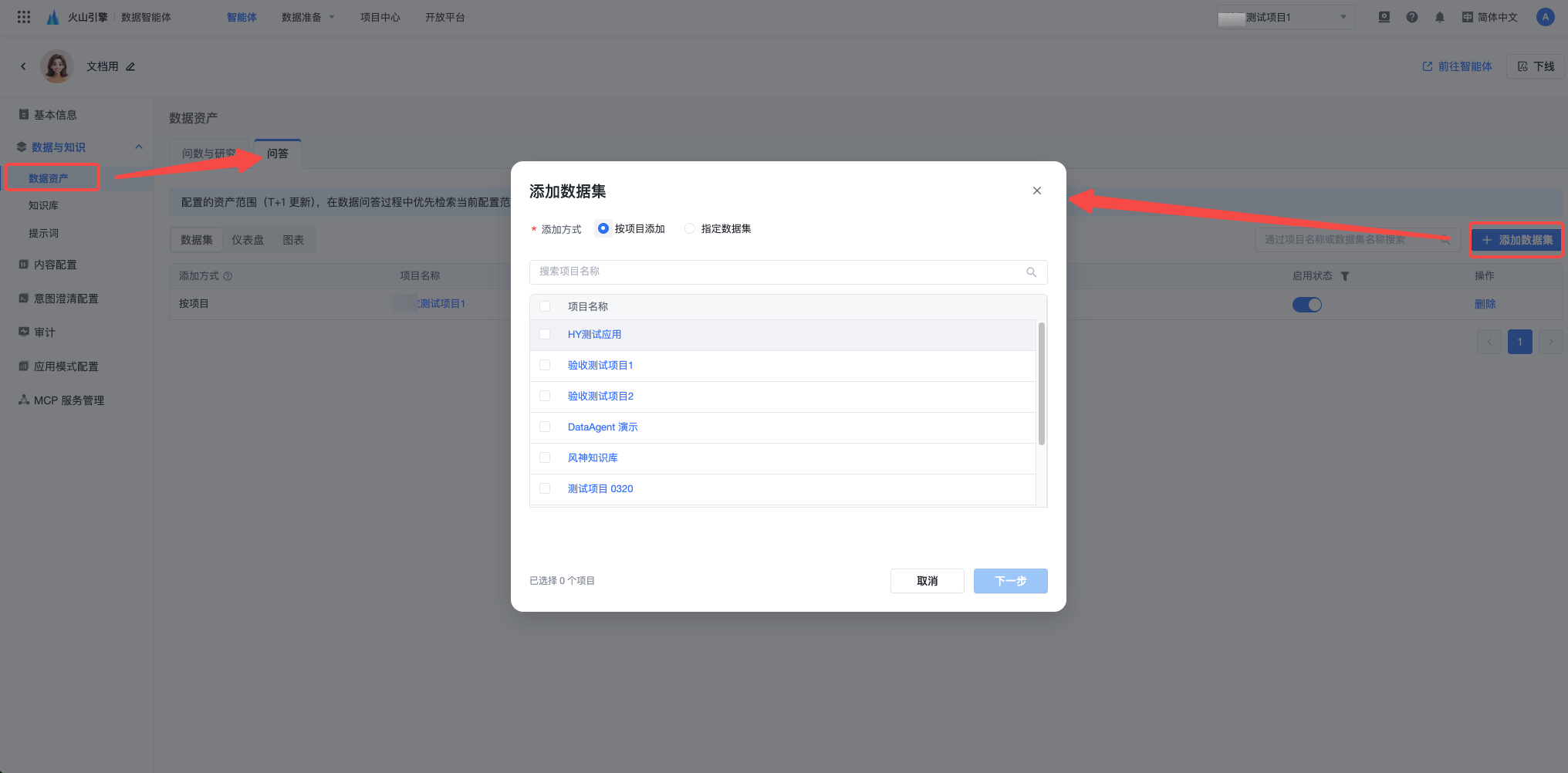The image size is (1568, 773).
Task: Open the app grid launcher icon
Action: (x=24, y=17)
